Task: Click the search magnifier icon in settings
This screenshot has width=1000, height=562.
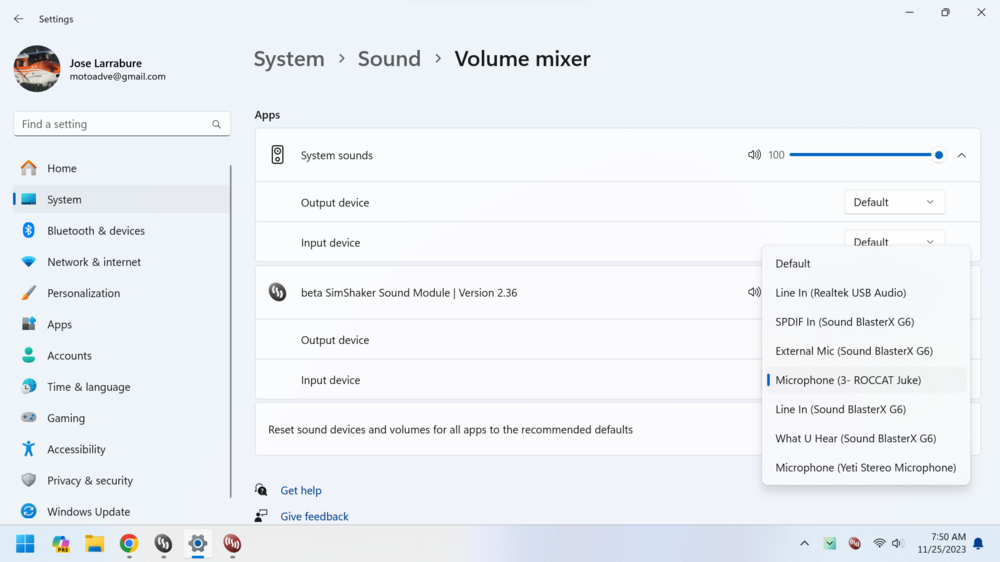Action: tap(216, 125)
